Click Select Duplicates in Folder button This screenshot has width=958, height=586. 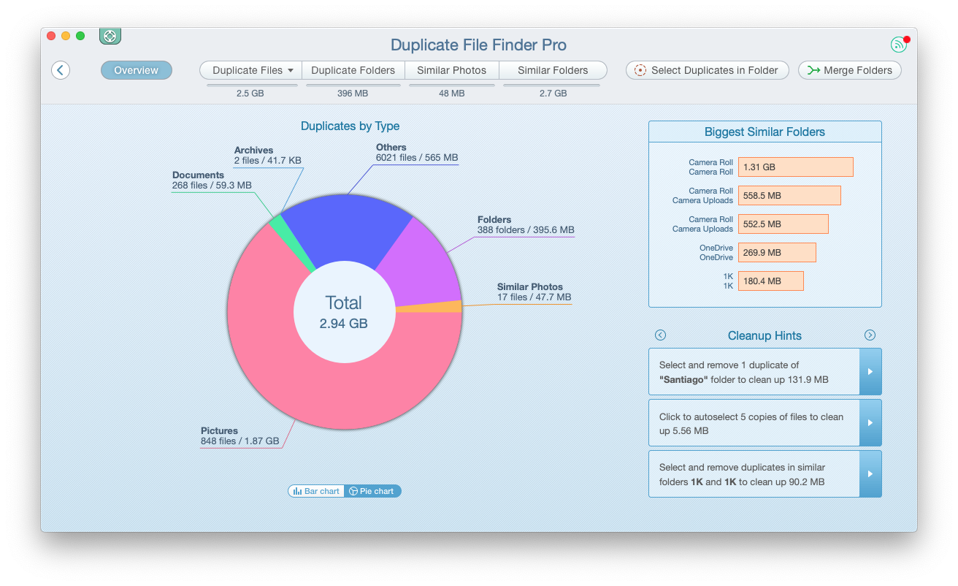click(x=707, y=70)
